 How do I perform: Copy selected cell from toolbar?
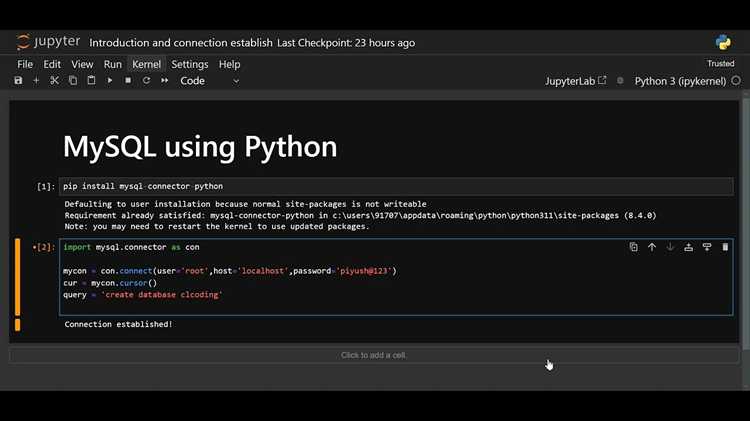(x=73, y=80)
